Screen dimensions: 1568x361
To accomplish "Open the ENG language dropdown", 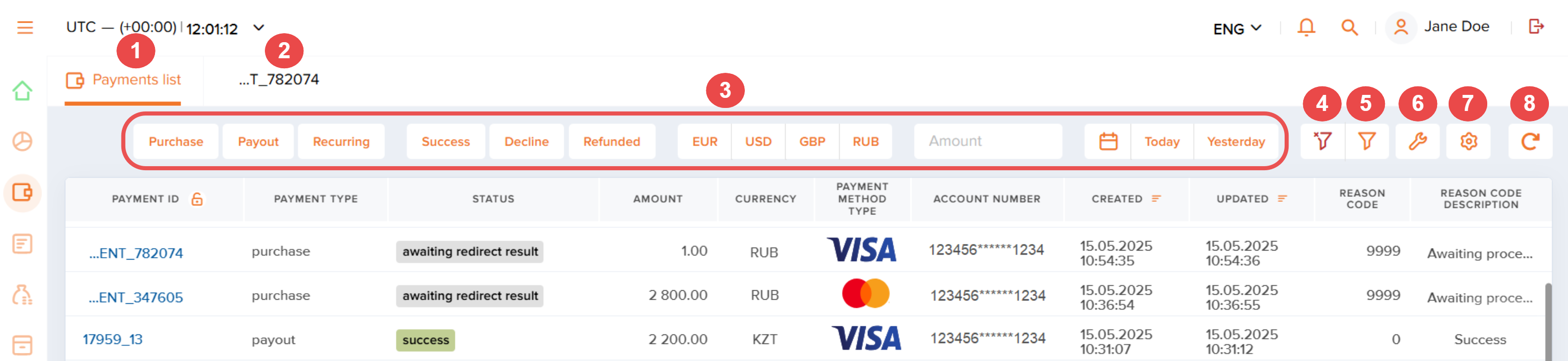I will 1237,29.
